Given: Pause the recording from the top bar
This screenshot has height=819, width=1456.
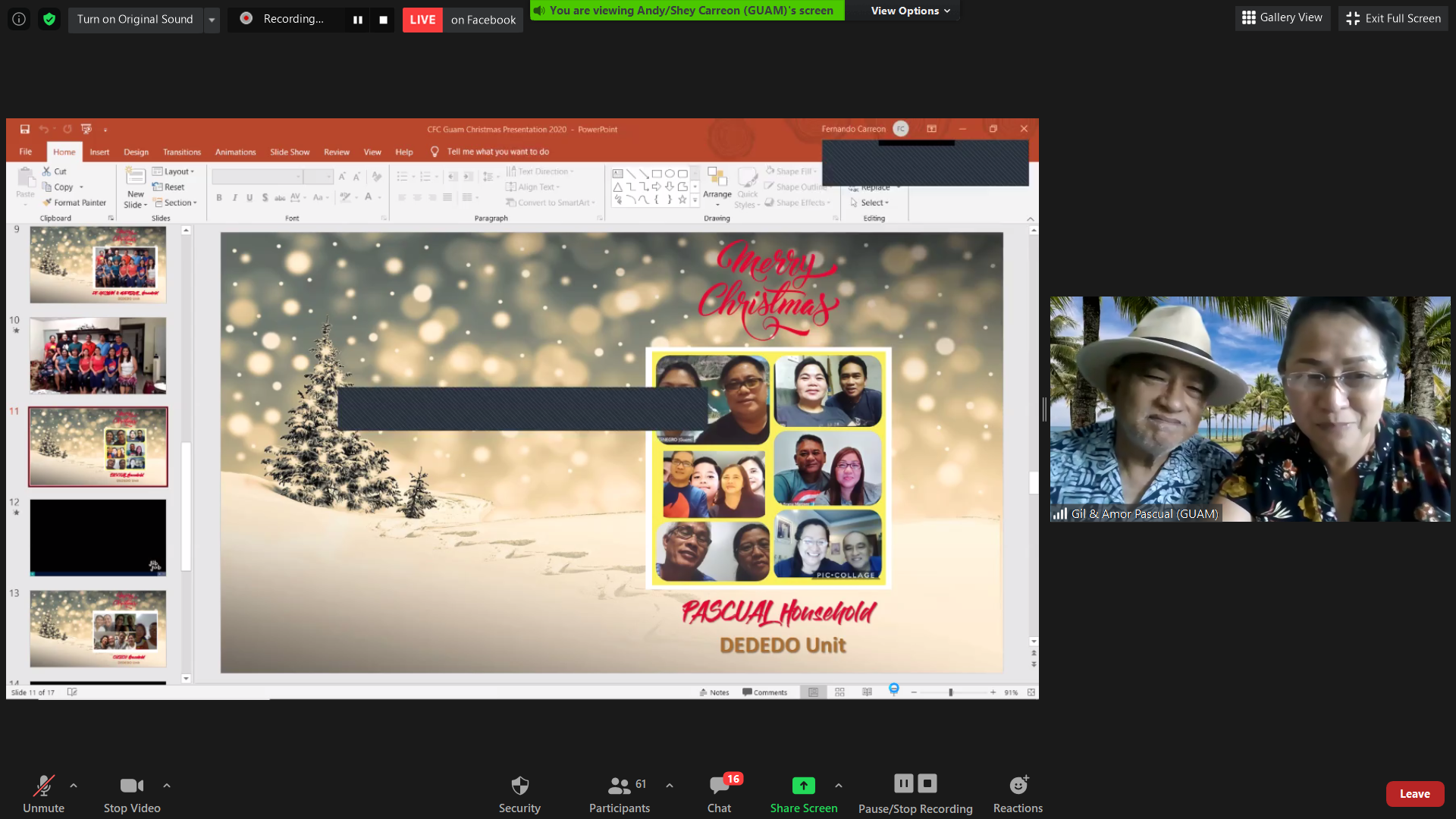Looking at the screenshot, I should 358,20.
